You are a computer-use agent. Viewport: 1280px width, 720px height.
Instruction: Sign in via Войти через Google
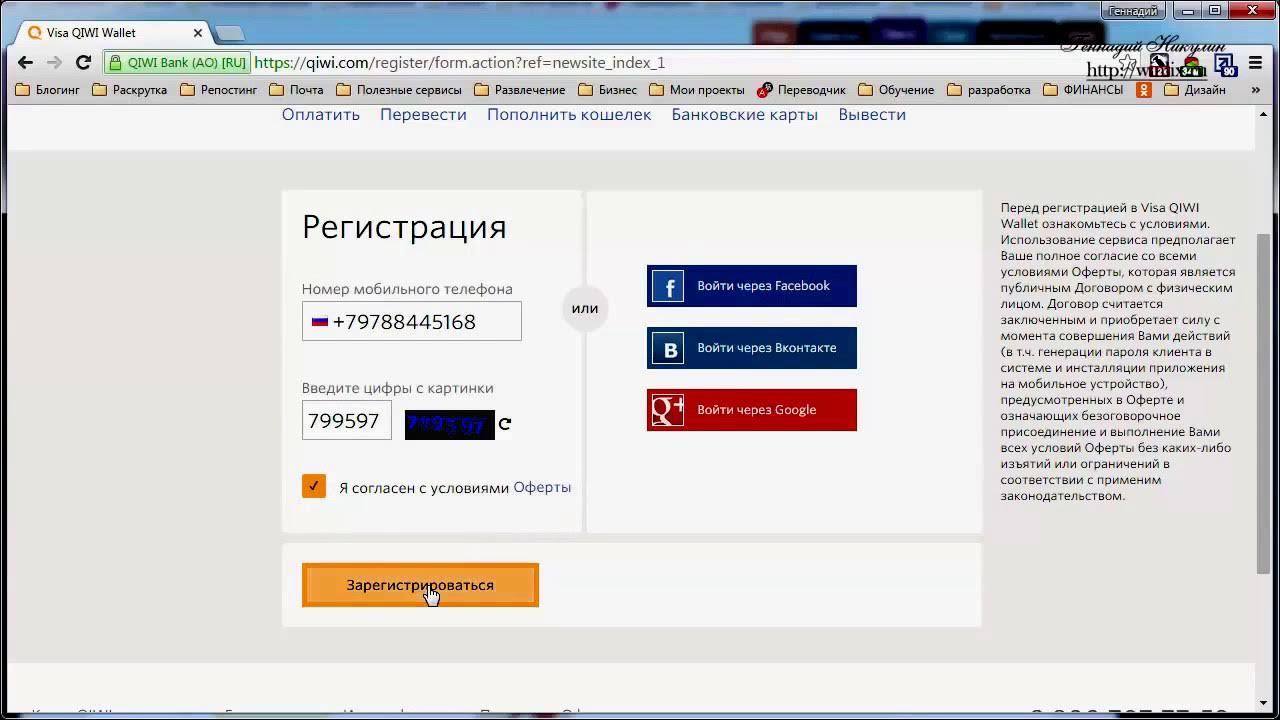click(x=752, y=410)
